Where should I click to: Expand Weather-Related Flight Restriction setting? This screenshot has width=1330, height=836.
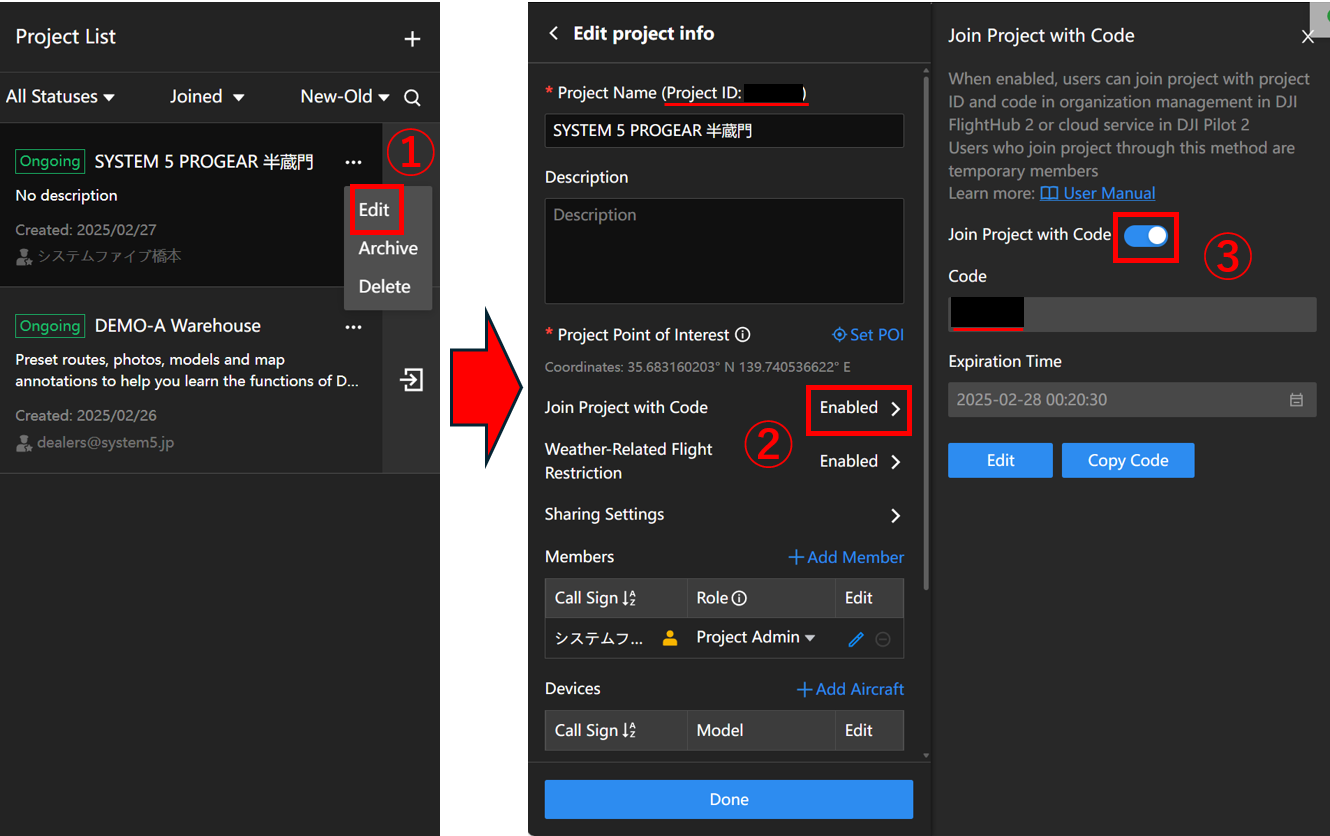pos(861,461)
